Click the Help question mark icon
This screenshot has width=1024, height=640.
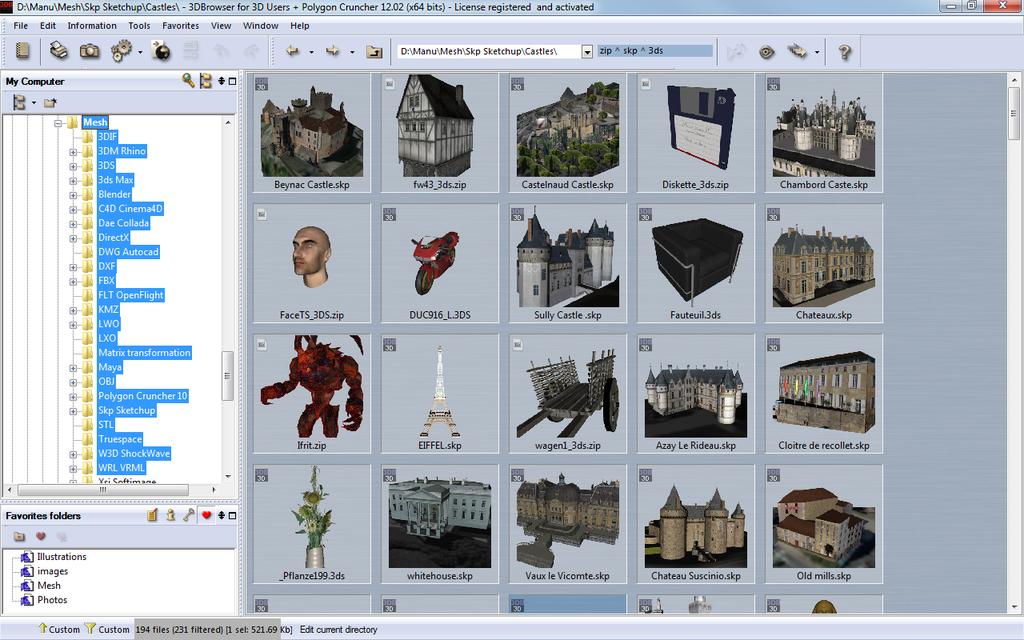tap(844, 53)
